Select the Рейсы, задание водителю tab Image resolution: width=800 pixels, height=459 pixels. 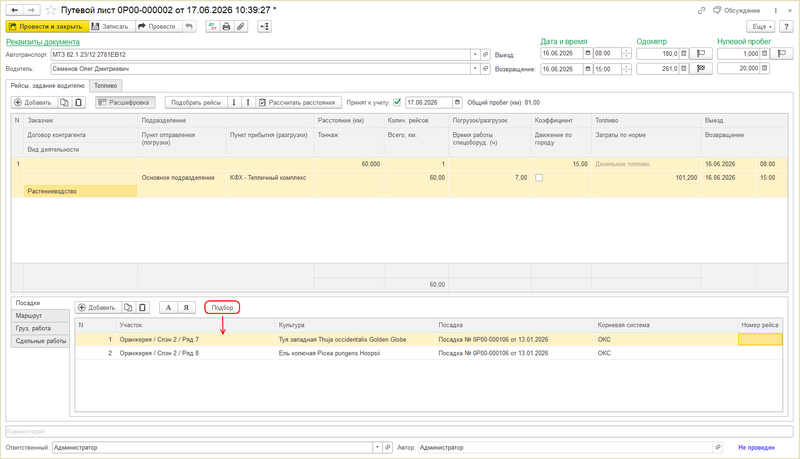pyautogui.click(x=47, y=86)
